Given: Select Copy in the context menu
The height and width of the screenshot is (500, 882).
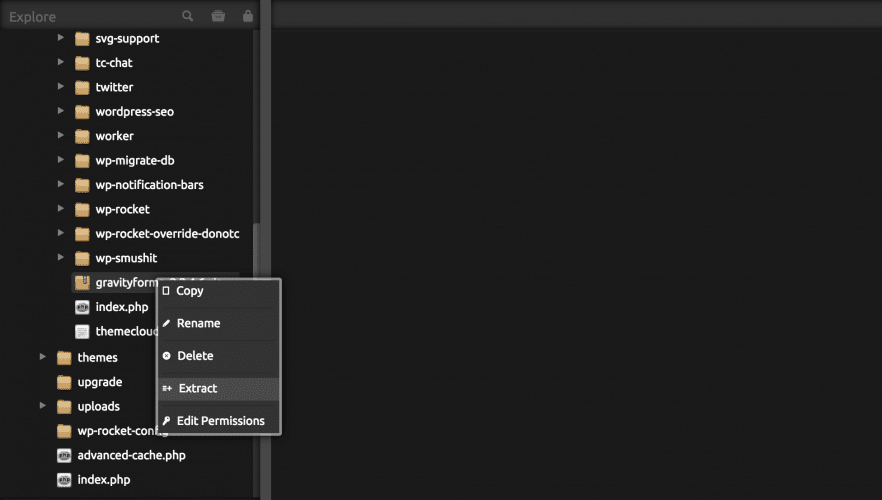Looking at the screenshot, I should (x=189, y=291).
